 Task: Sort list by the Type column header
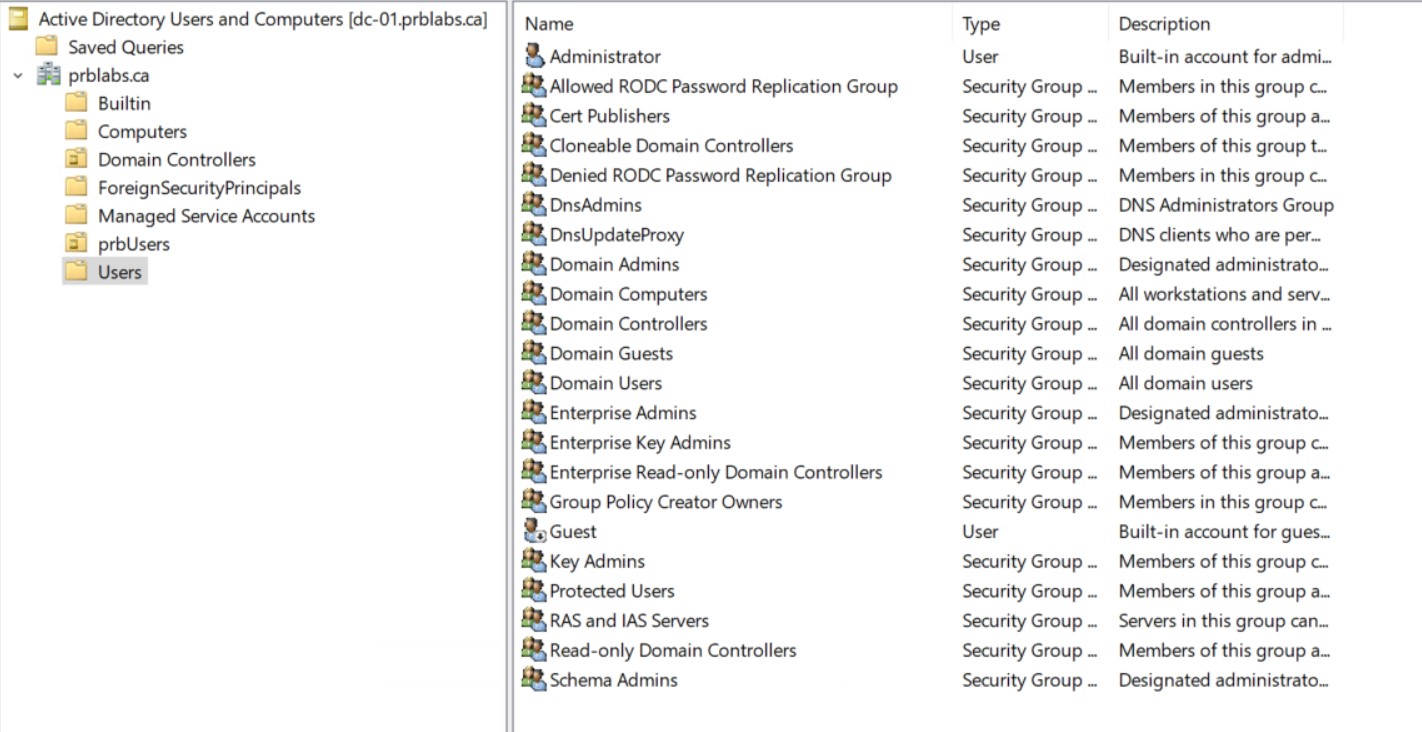point(981,24)
